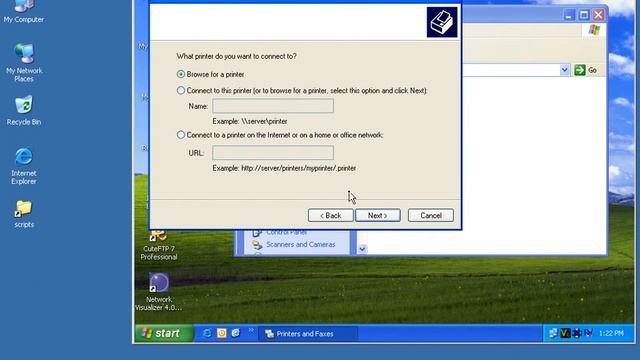Image resolution: width=640 pixels, height=360 pixels.
Task: Go back with the Back button
Action: 330,216
